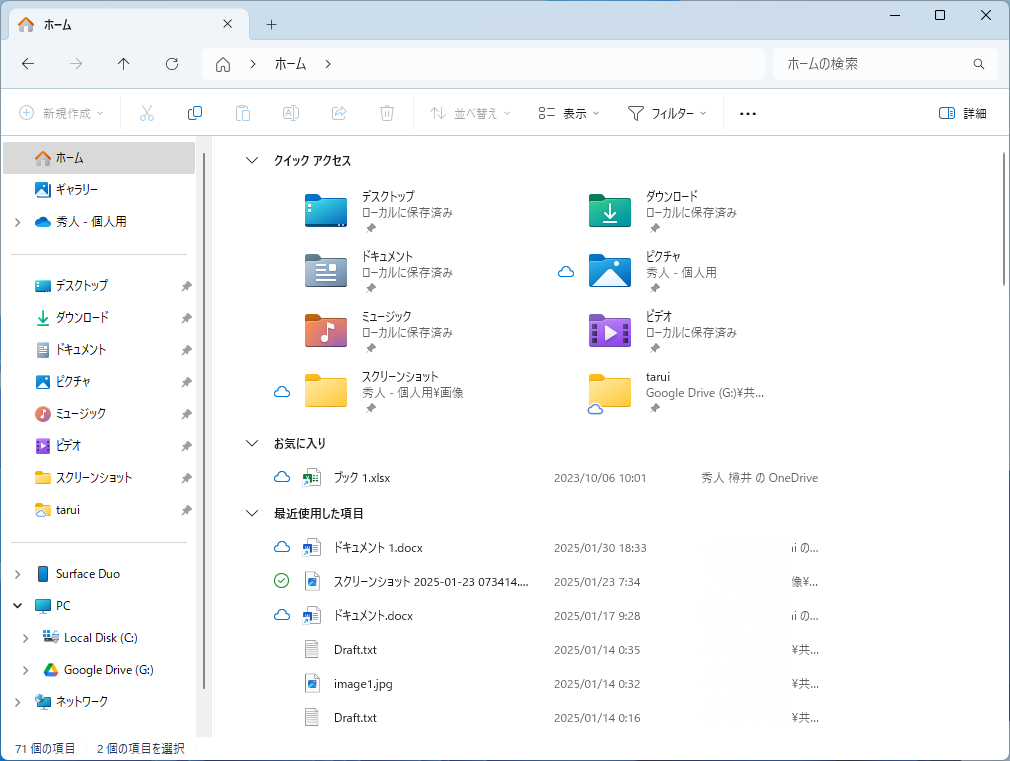This screenshot has width=1010, height=761.
Task: Unpin デスクトップ using its sidebar pin icon
Action: pyautogui.click(x=186, y=286)
